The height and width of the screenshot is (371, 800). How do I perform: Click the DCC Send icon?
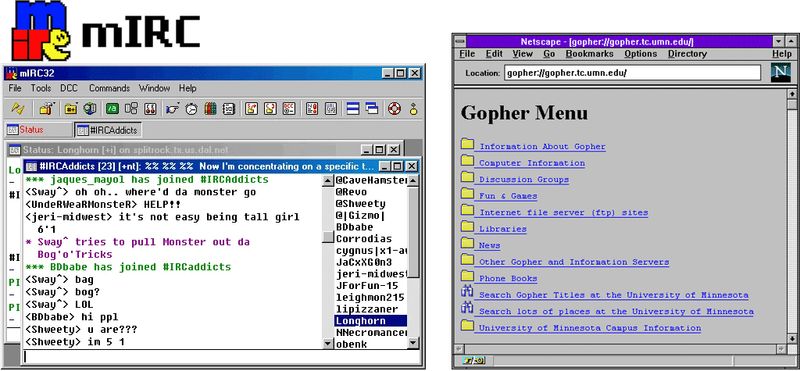251,108
